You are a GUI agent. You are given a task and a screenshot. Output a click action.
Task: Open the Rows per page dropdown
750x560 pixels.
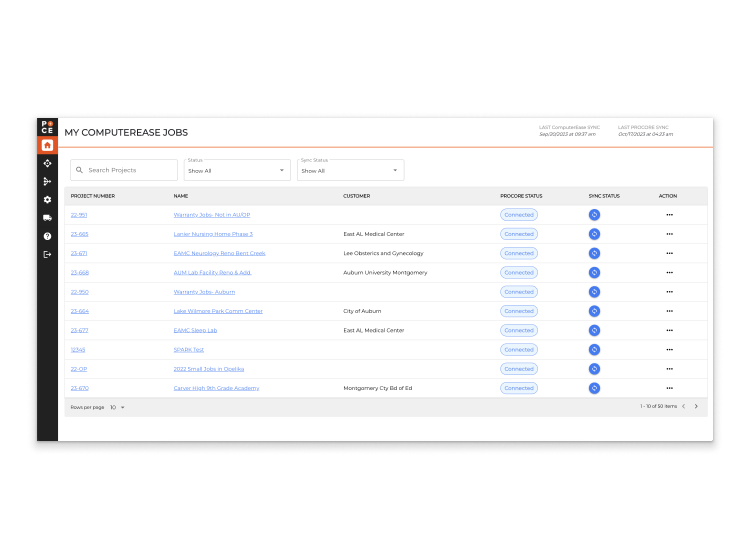pos(117,407)
